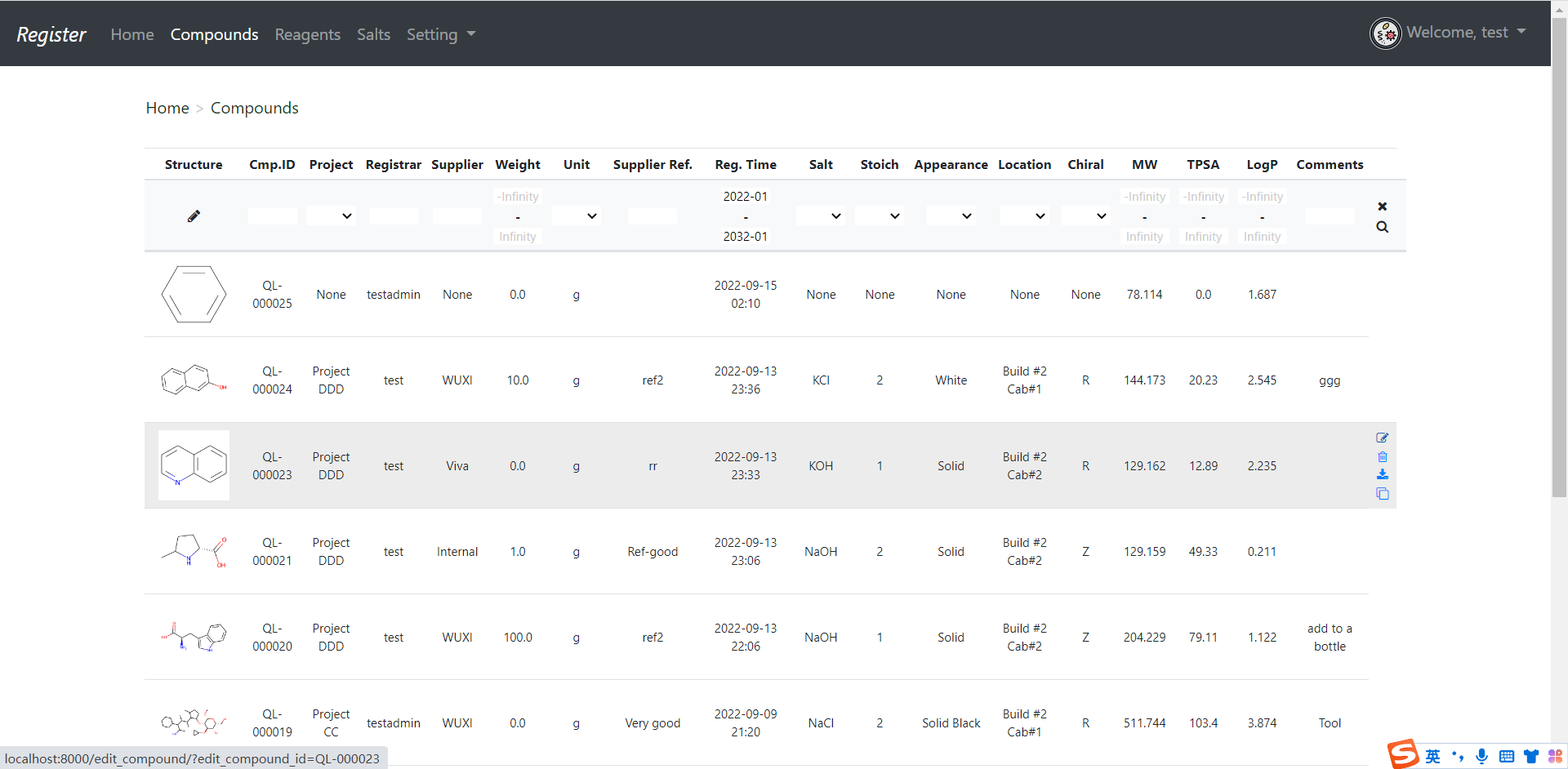Image resolution: width=1568 pixels, height=769 pixels.
Task: Click the Cmp.ID filter text field
Action: point(272,216)
